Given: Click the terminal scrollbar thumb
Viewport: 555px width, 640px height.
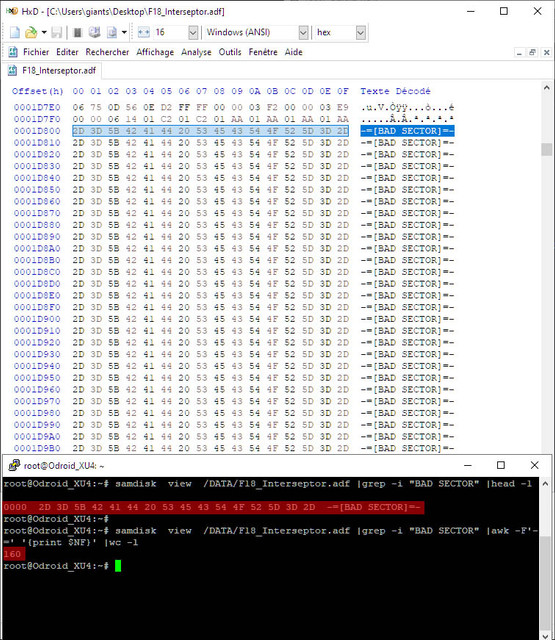Looking at the screenshot, I should 545,583.
